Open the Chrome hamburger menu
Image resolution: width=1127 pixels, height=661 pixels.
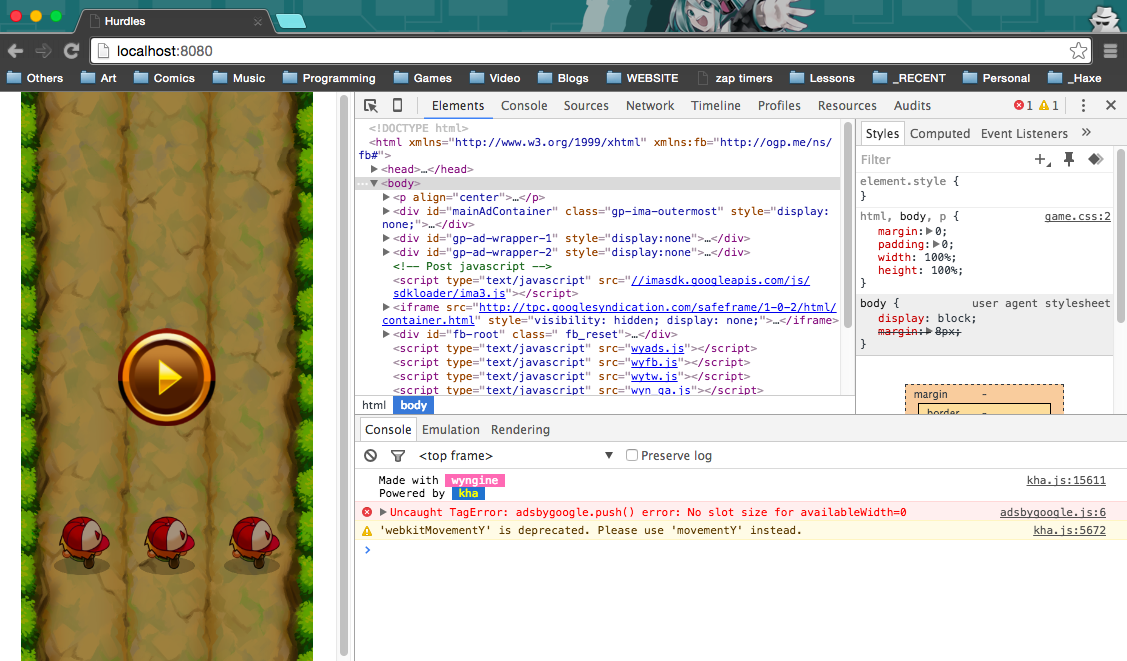click(x=1110, y=51)
